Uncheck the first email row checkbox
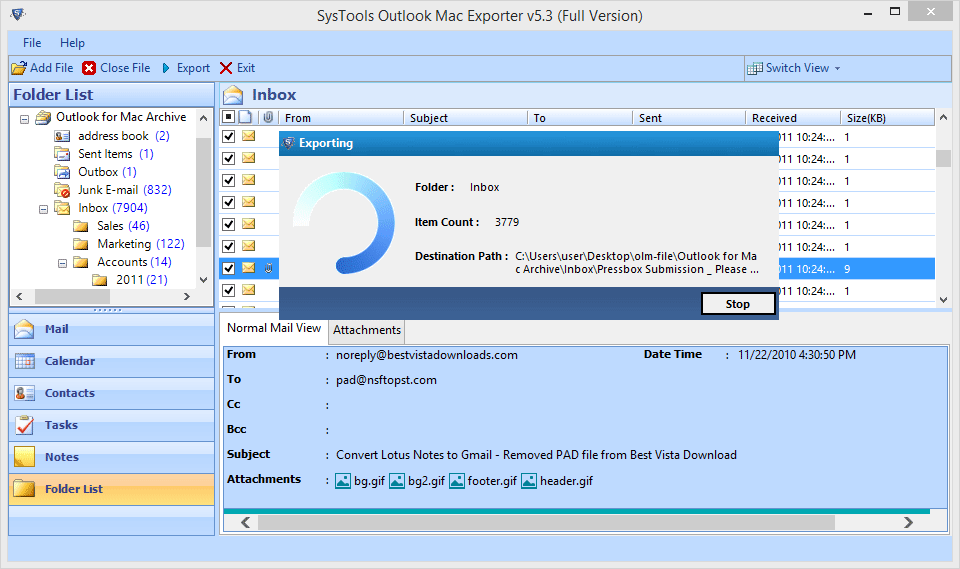This screenshot has height=569, width=960. (x=228, y=136)
